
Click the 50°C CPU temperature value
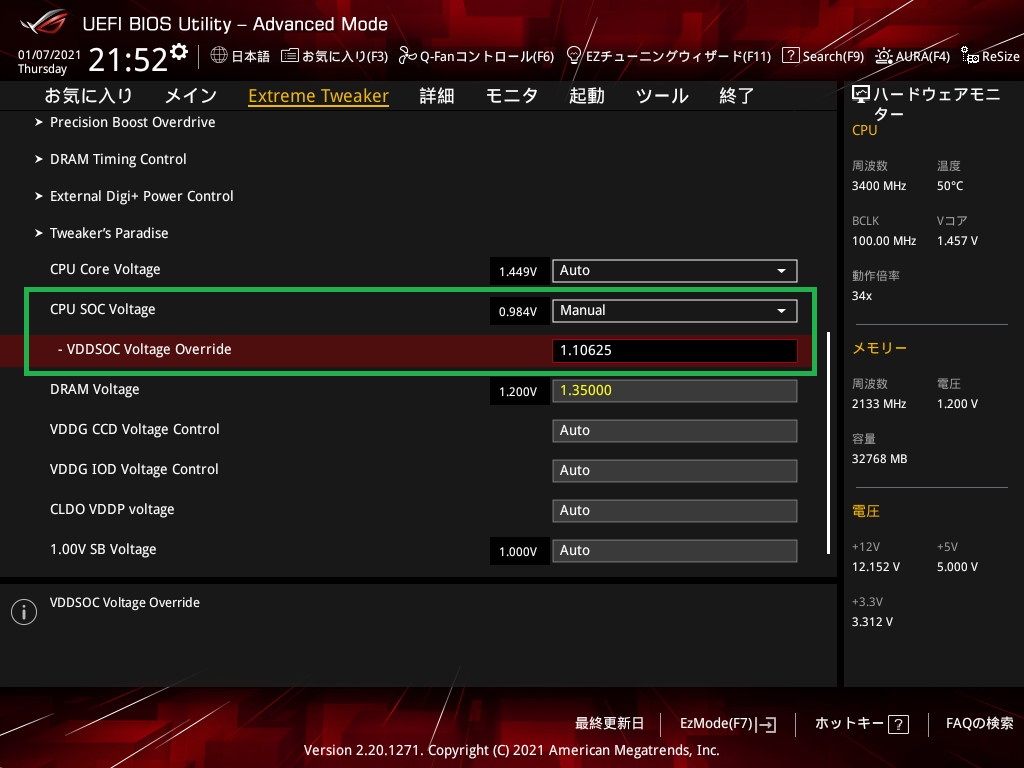click(x=950, y=186)
